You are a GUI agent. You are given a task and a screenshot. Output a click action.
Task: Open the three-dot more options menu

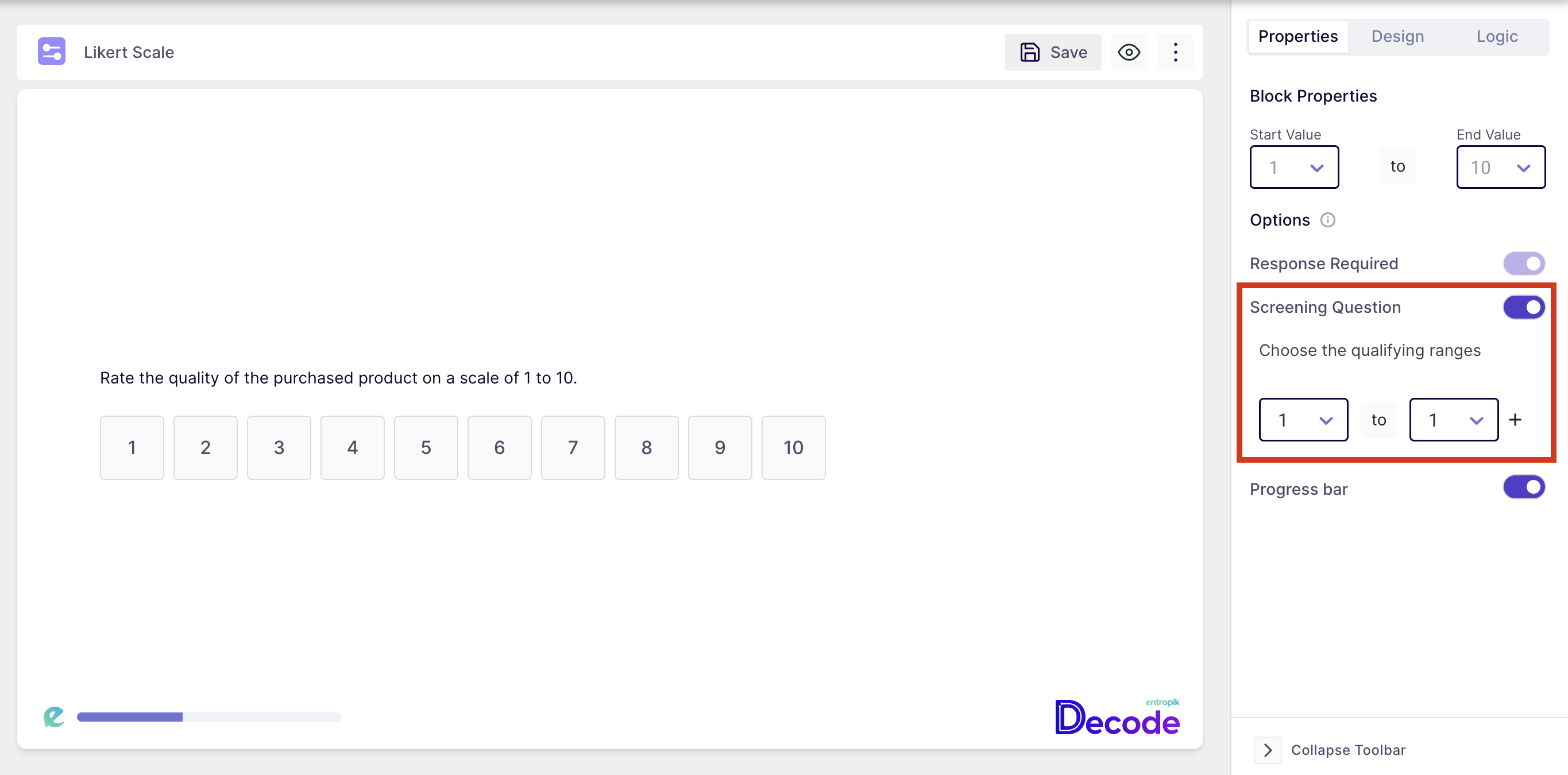coord(1175,52)
